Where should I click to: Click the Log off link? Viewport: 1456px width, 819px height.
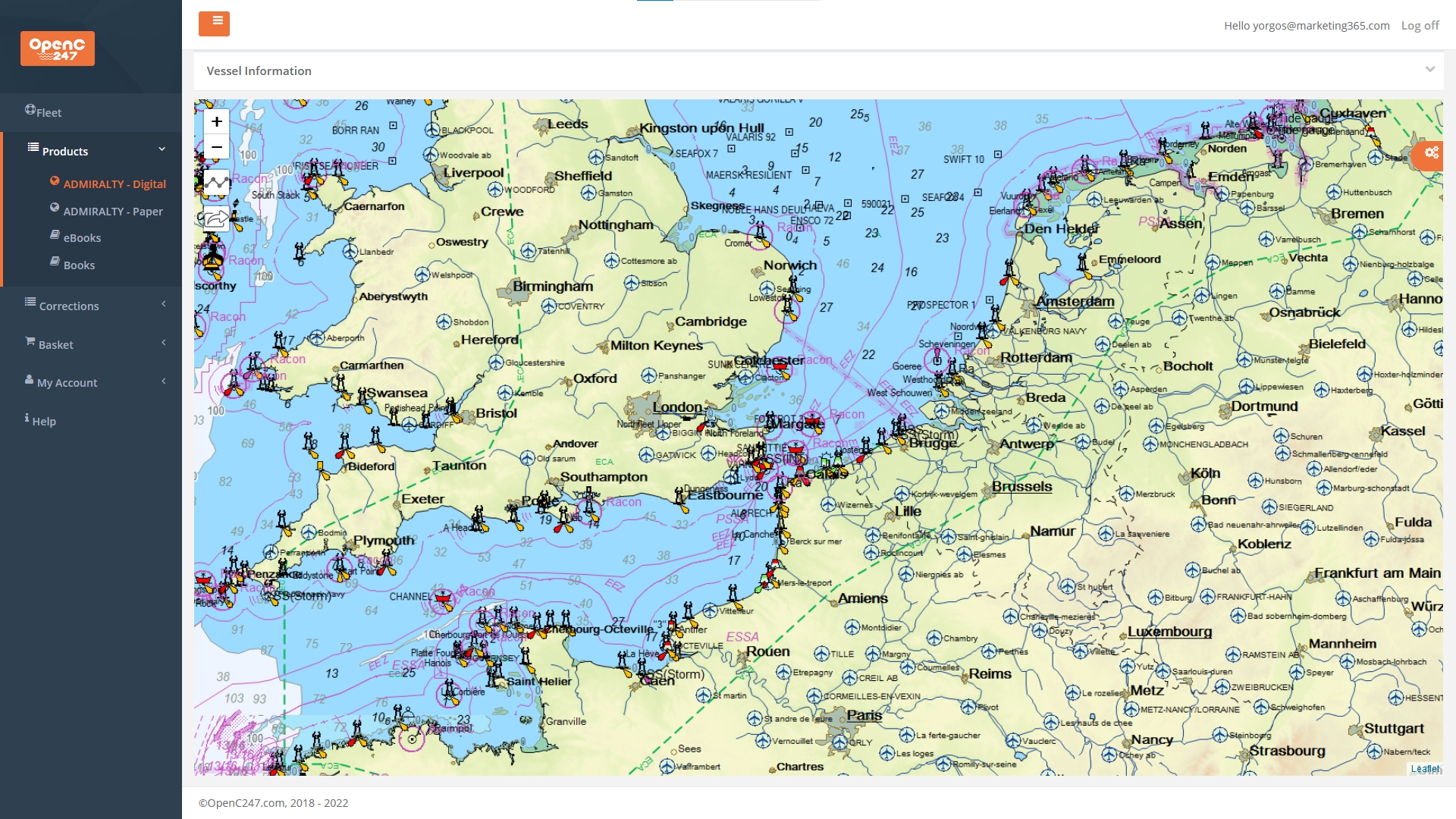pyautogui.click(x=1419, y=25)
